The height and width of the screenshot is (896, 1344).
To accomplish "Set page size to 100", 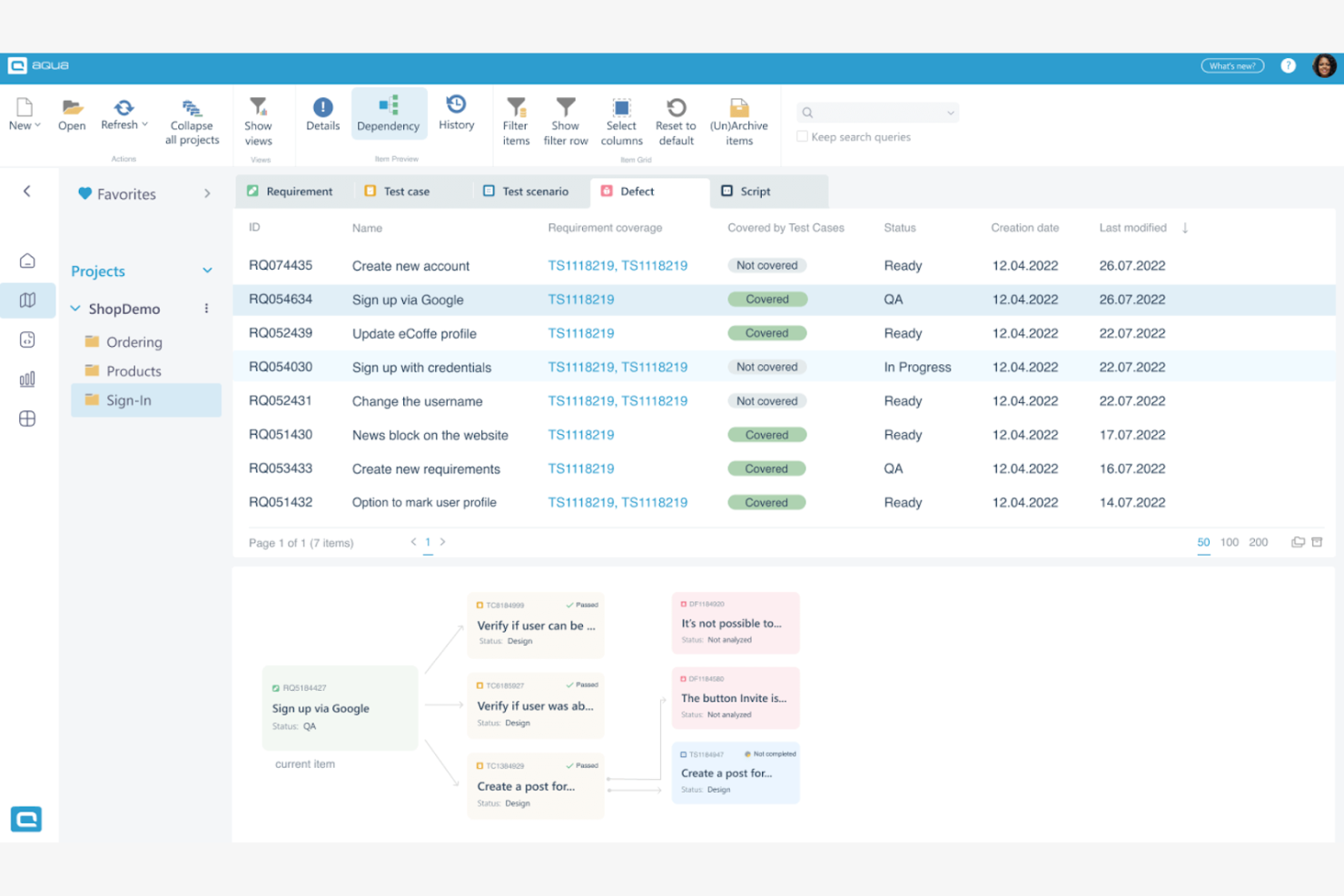I will 1230,542.
